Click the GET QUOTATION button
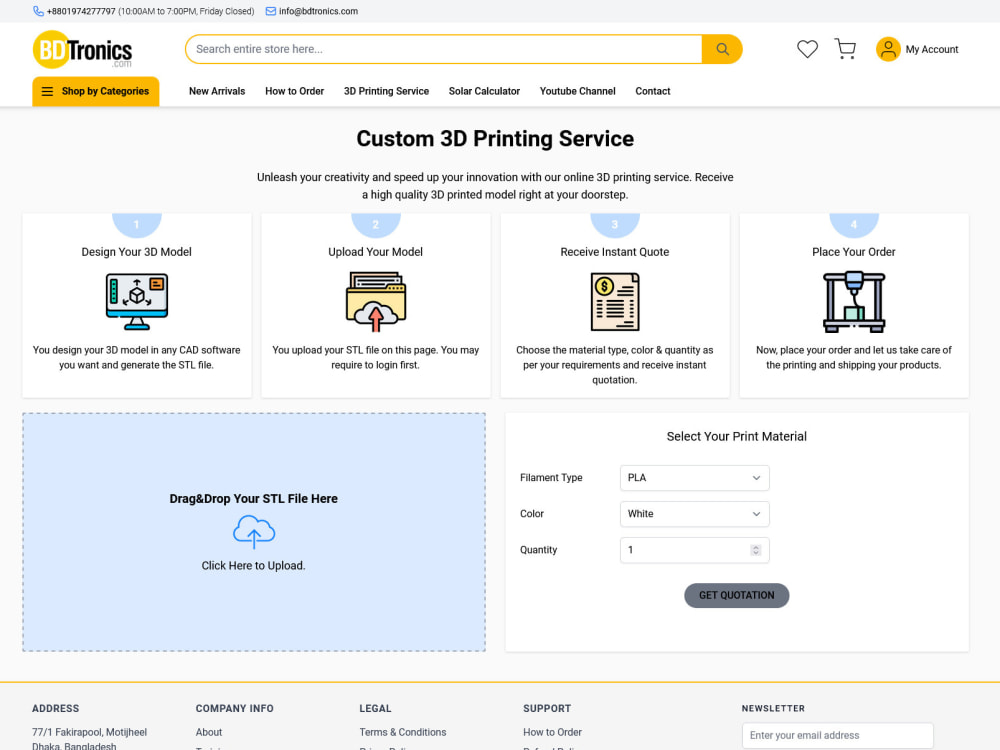The width and height of the screenshot is (1000, 750). [x=737, y=595]
